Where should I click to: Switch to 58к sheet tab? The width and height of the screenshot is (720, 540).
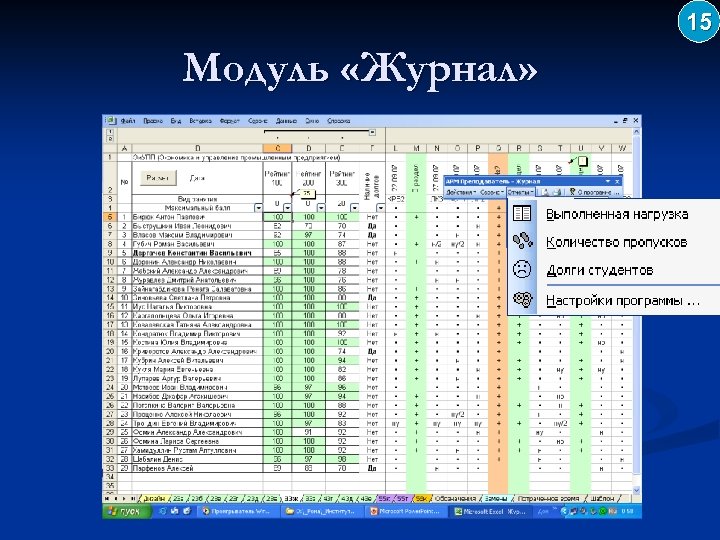click(x=421, y=498)
